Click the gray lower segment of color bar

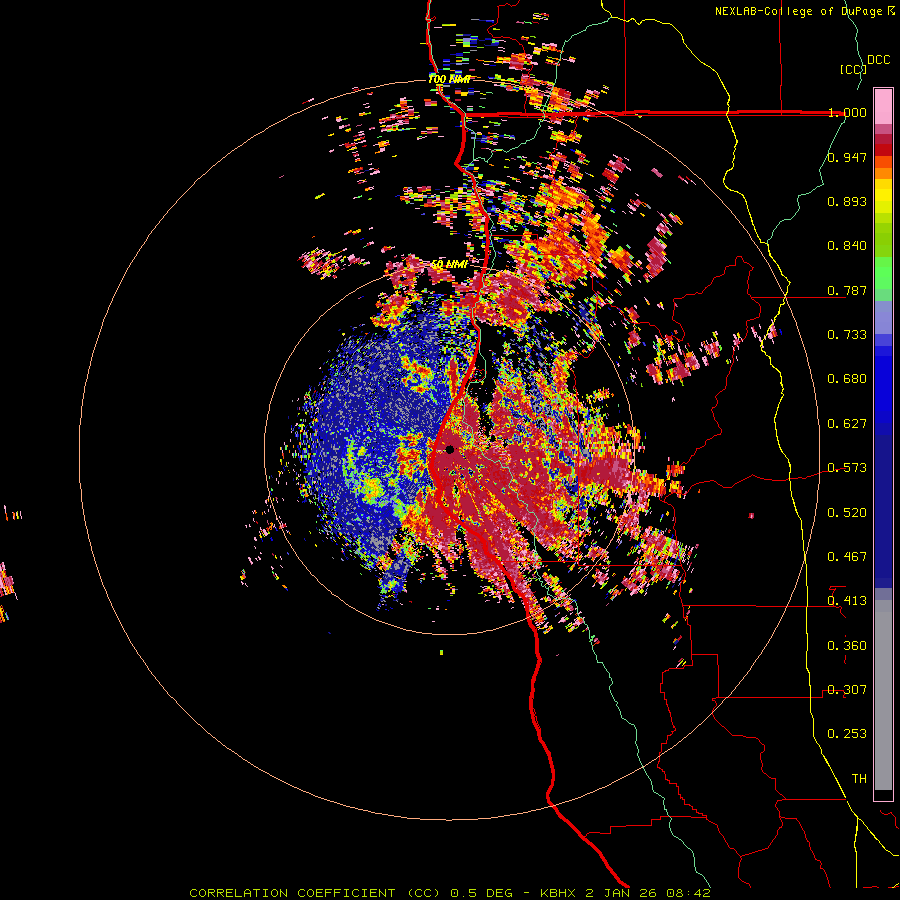pos(883,695)
